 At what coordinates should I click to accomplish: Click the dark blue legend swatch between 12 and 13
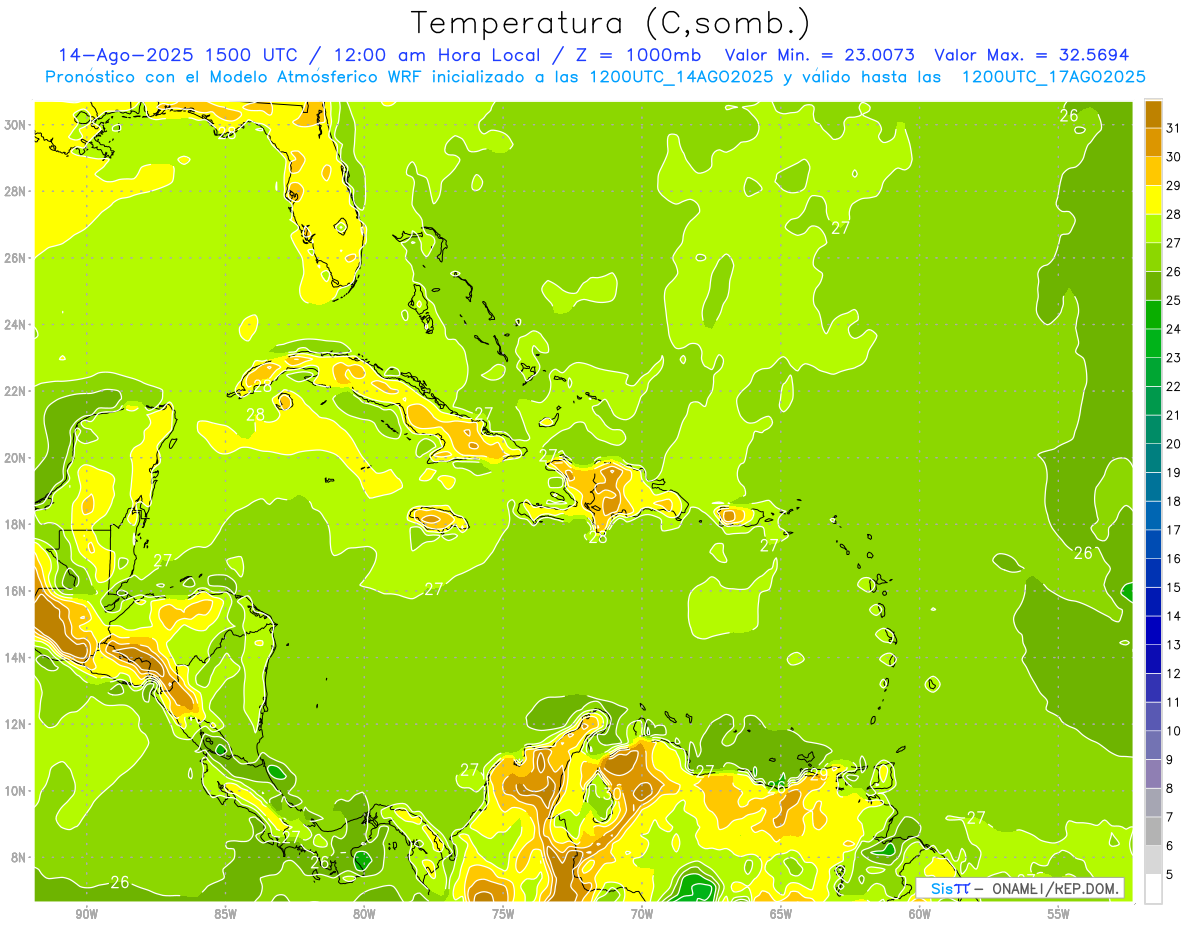[x=1153, y=659]
